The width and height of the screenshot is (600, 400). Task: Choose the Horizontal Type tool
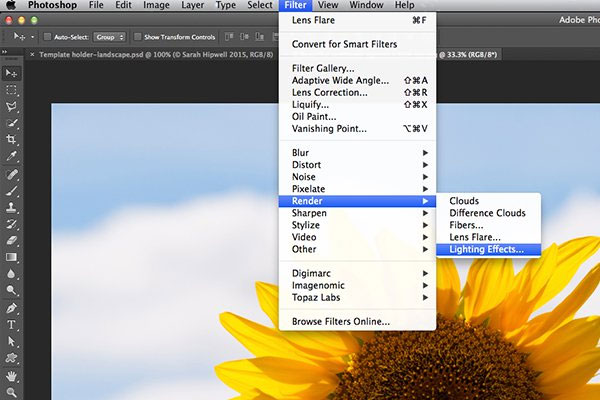coord(11,325)
